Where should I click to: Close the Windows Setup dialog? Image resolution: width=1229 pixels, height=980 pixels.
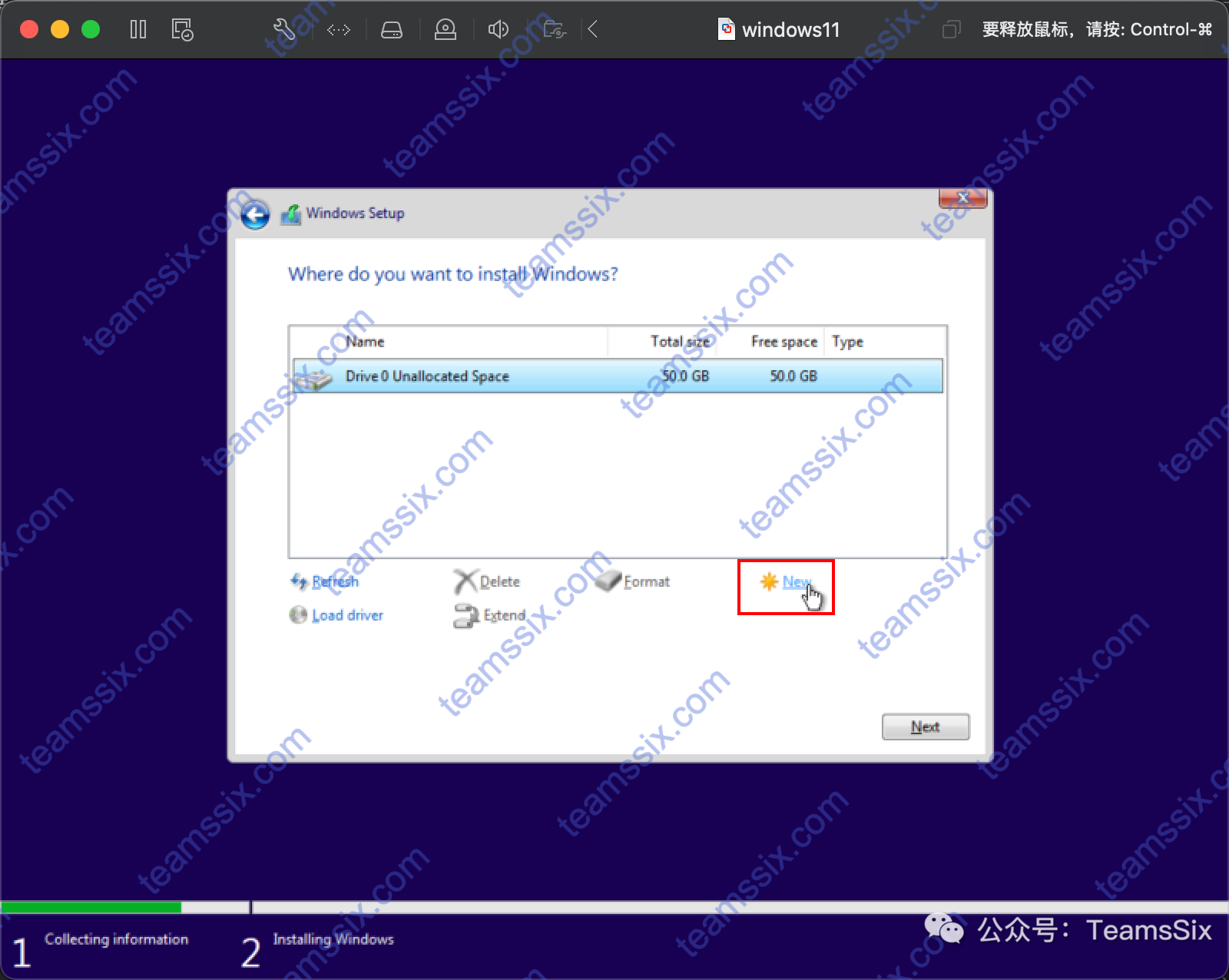pyautogui.click(x=962, y=198)
